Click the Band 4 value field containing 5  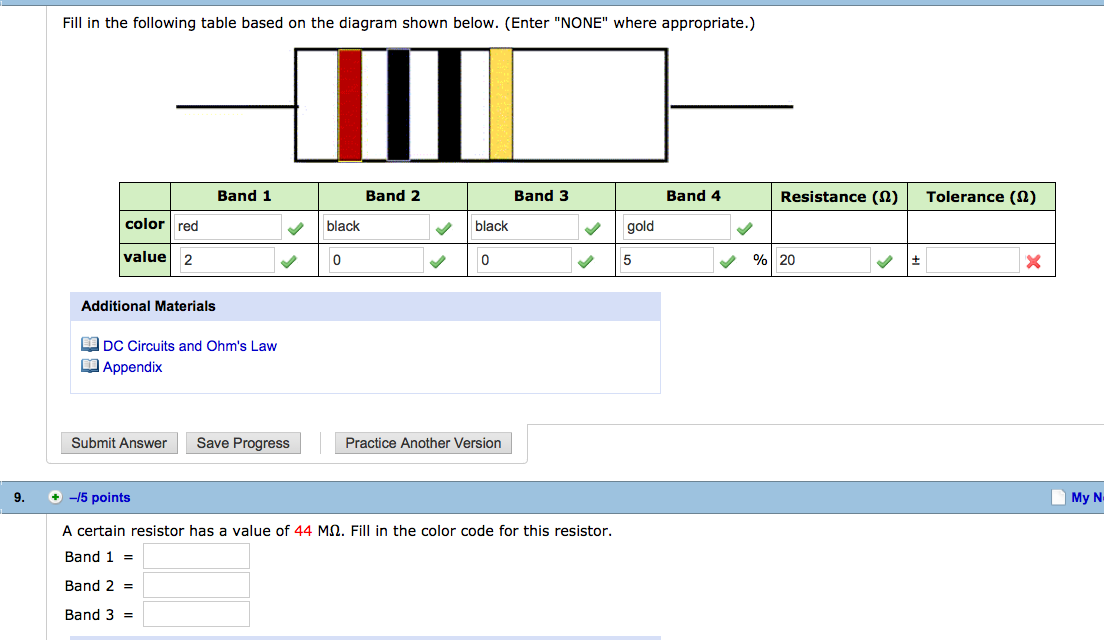(666, 259)
